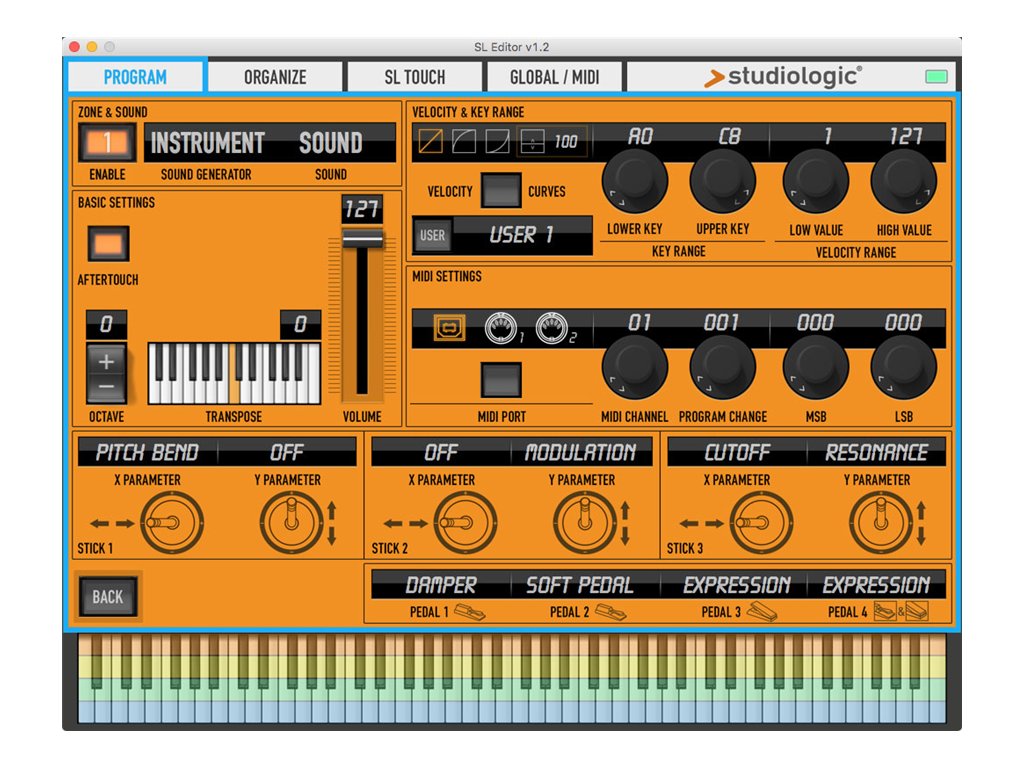Click the Lower Key knob
Screen dimensions: 1024x768
pyautogui.click(x=634, y=181)
